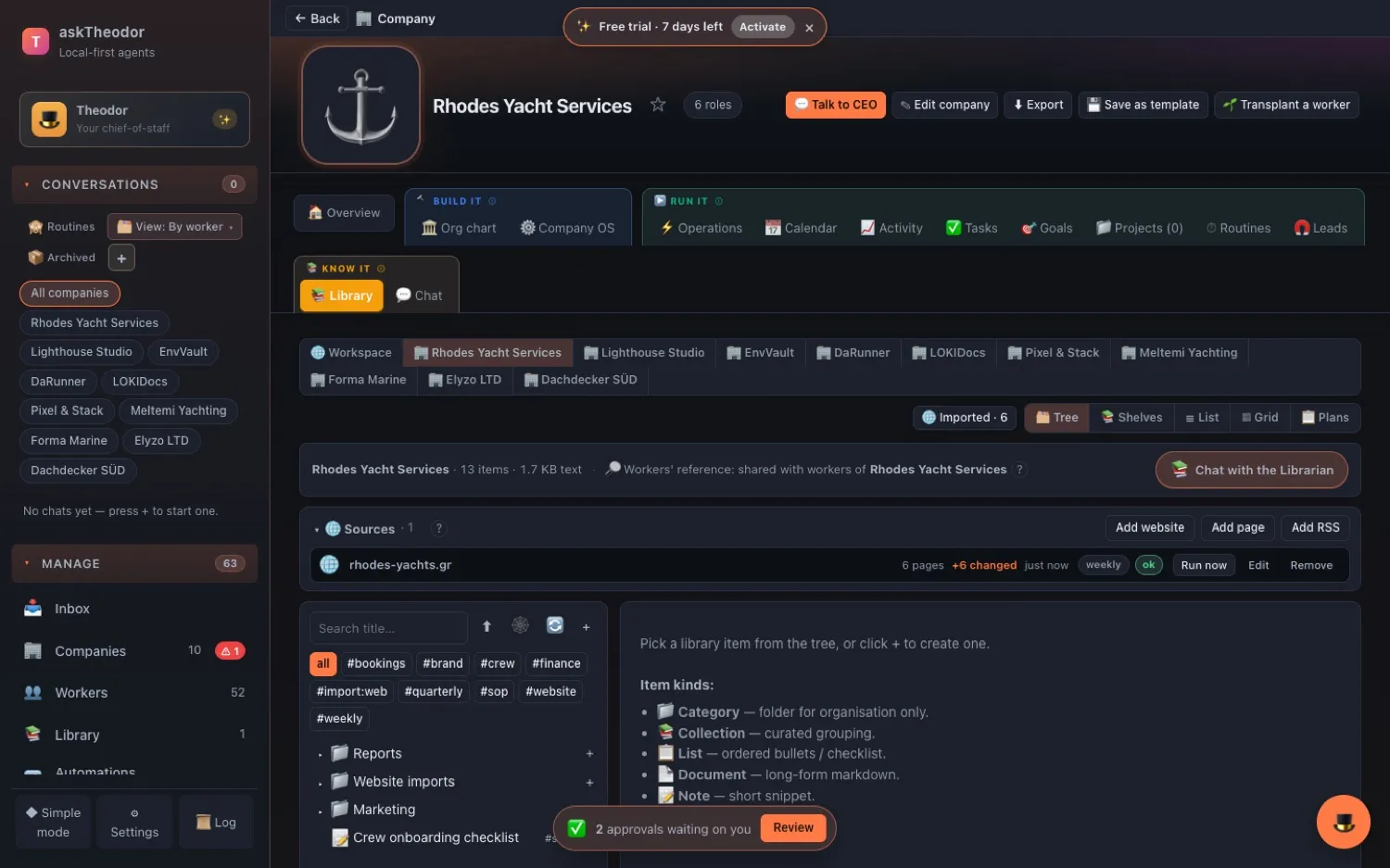Viewport: 1390px width, 868px height.
Task: Open the Log panel
Action: (216, 823)
